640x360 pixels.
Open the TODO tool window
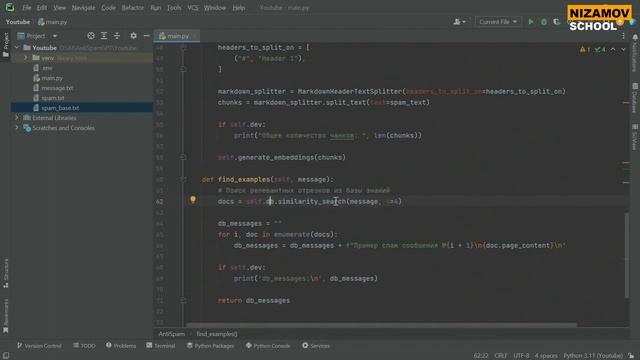click(84, 346)
